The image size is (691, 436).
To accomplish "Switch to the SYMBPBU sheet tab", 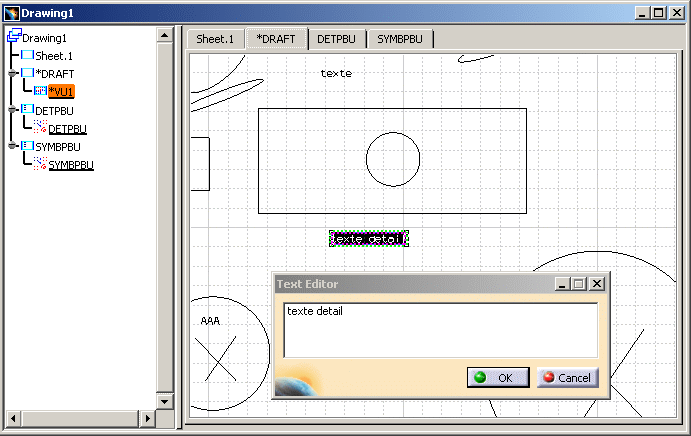I will [400, 39].
